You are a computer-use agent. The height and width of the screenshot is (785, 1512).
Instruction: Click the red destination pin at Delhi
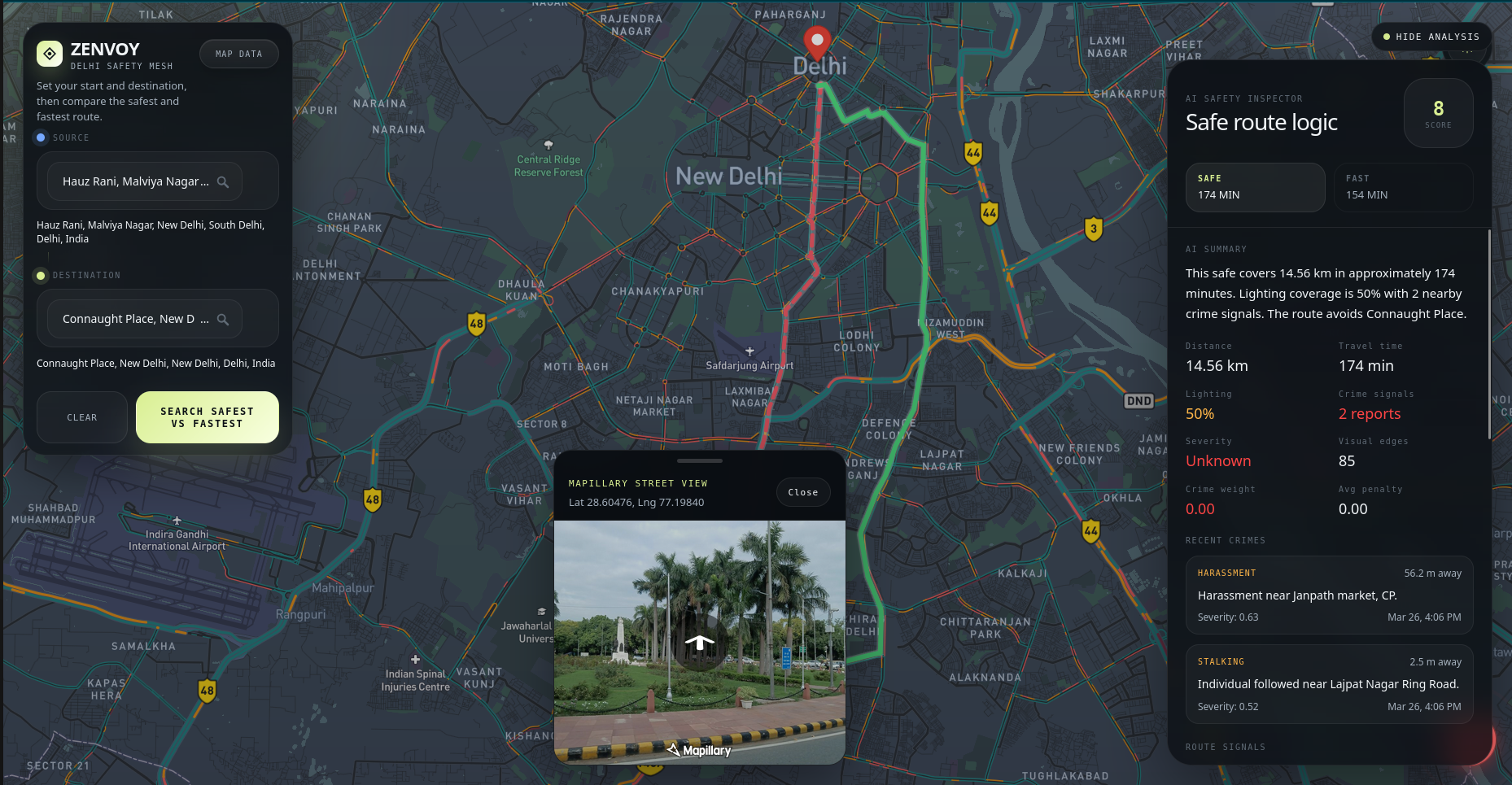[x=817, y=44]
